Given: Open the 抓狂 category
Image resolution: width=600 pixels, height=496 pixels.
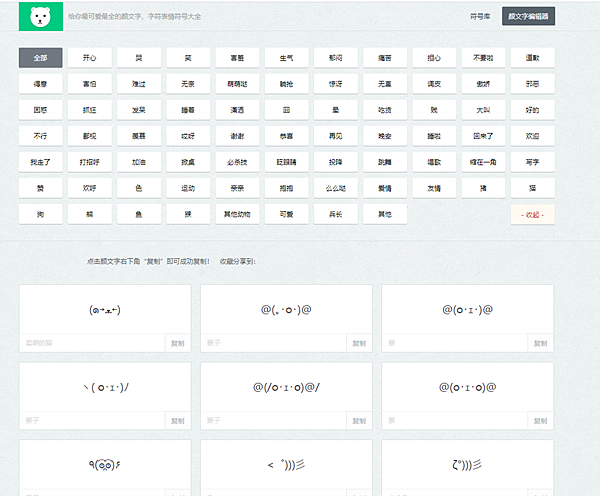Looking at the screenshot, I should 90,110.
